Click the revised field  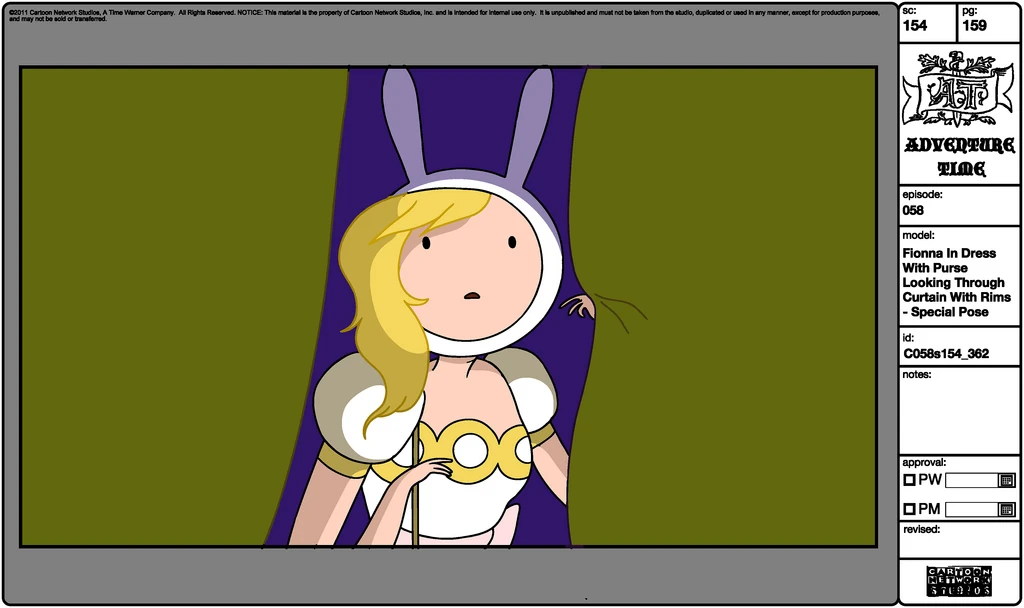click(x=959, y=543)
